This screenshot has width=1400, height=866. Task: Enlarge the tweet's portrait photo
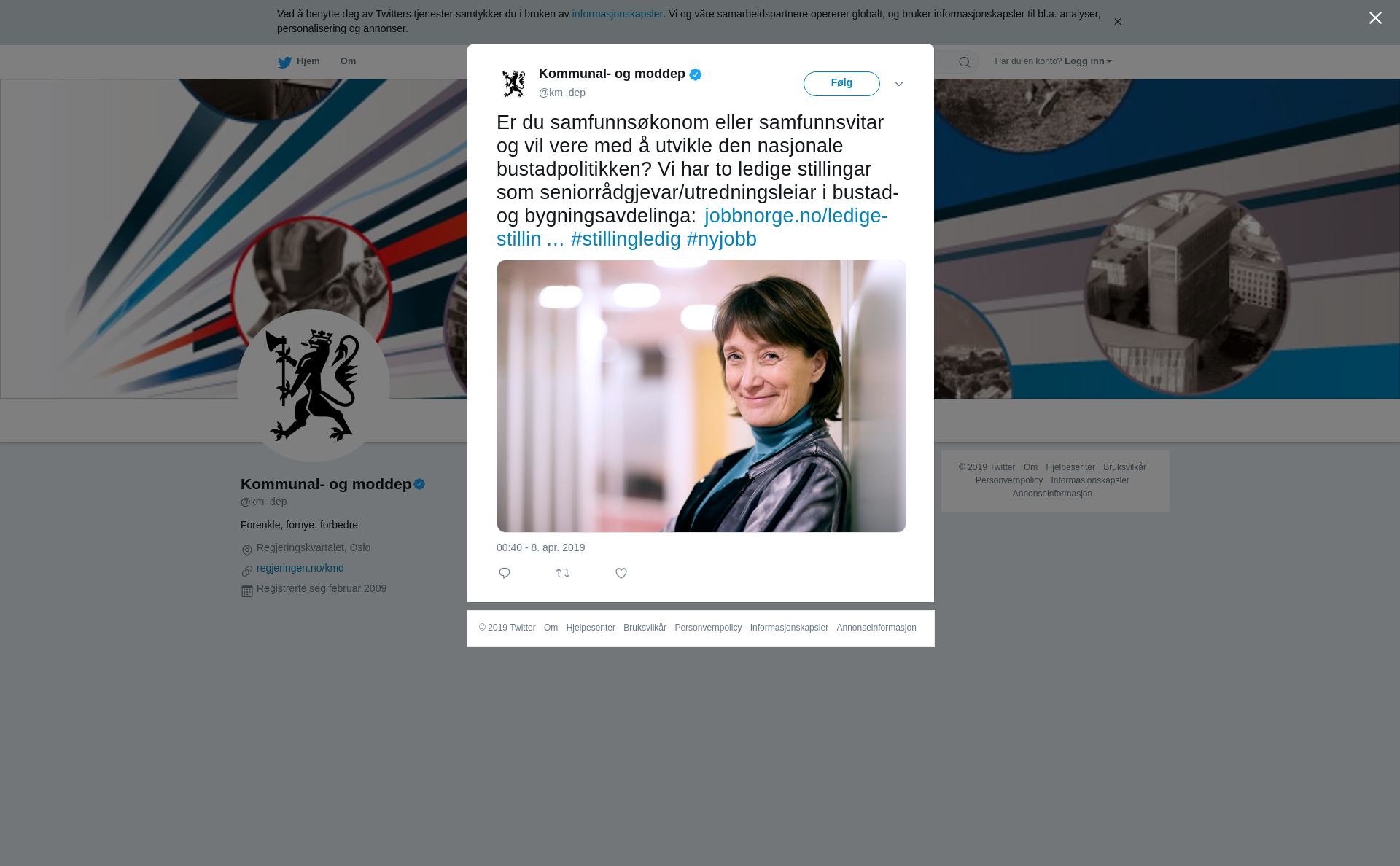click(x=701, y=396)
